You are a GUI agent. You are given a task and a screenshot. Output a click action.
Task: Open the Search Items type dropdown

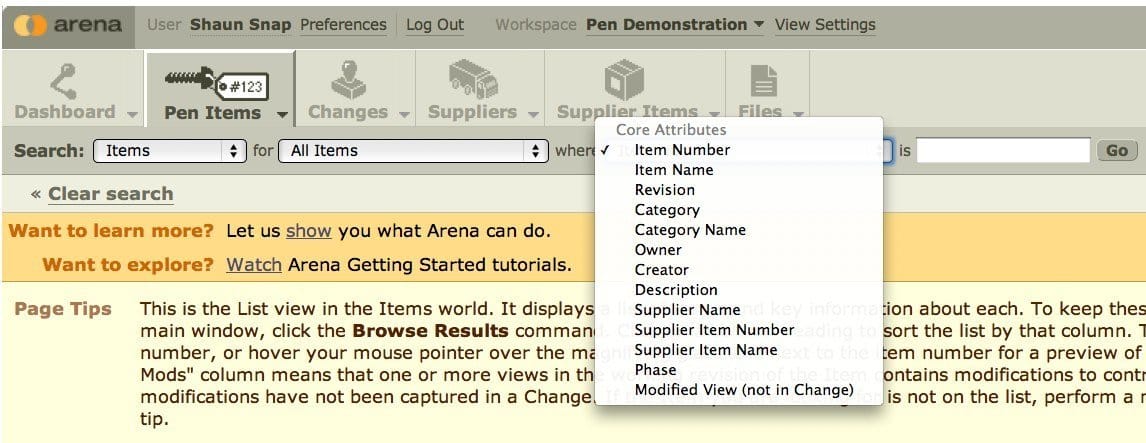point(170,151)
